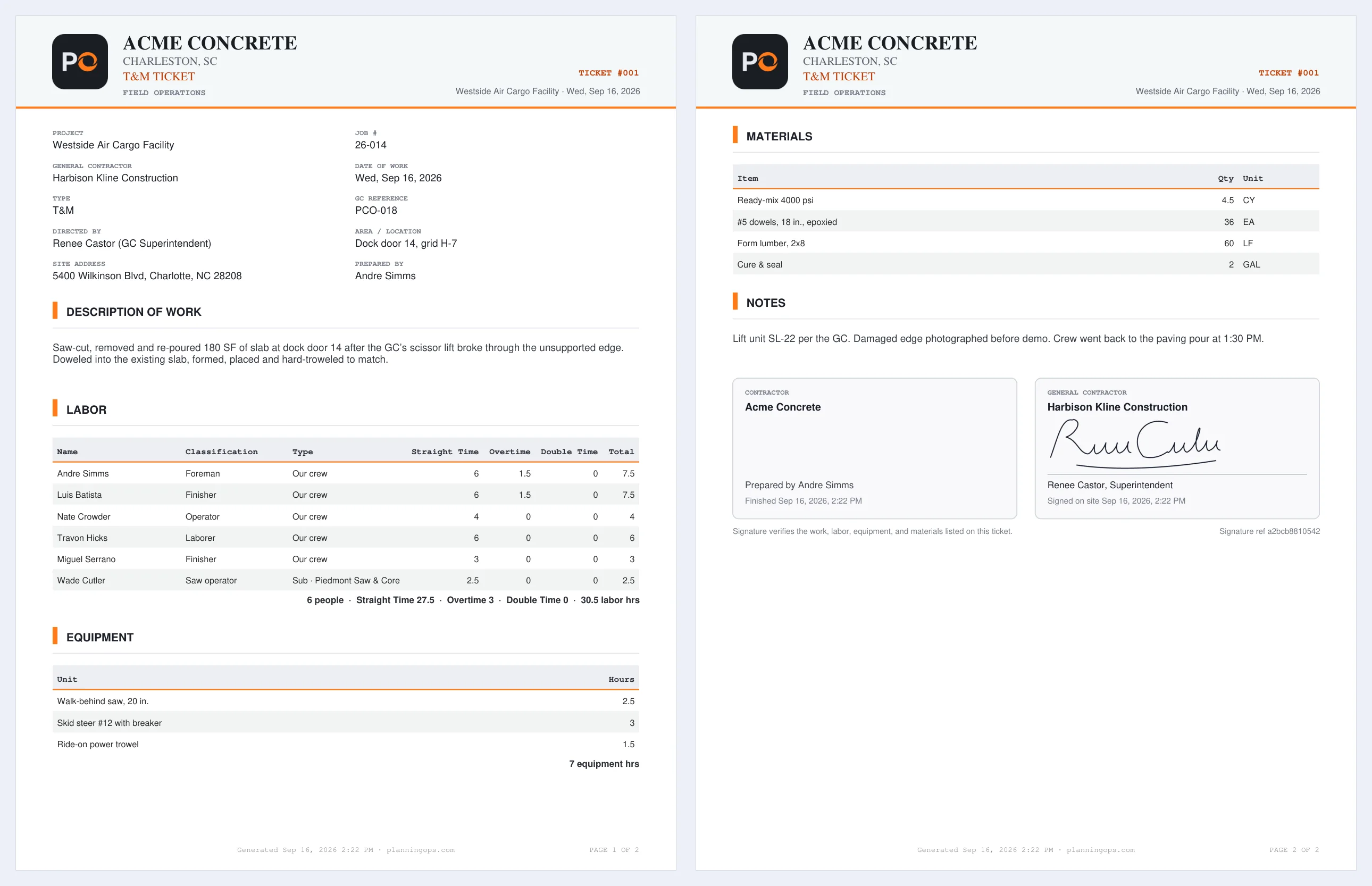Click the Luis Batista labor row name
This screenshot has width=1372, height=886.
(79, 495)
